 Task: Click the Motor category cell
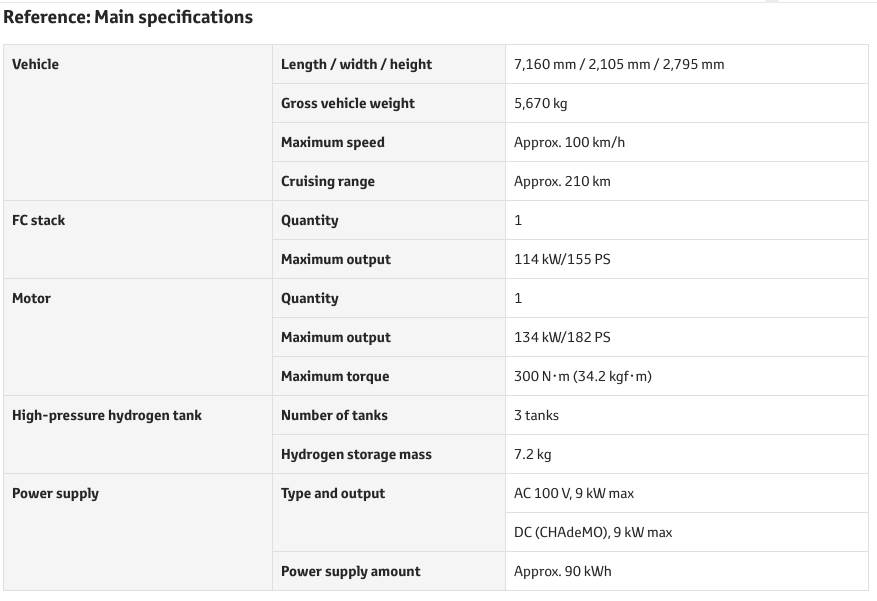pos(31,298)
